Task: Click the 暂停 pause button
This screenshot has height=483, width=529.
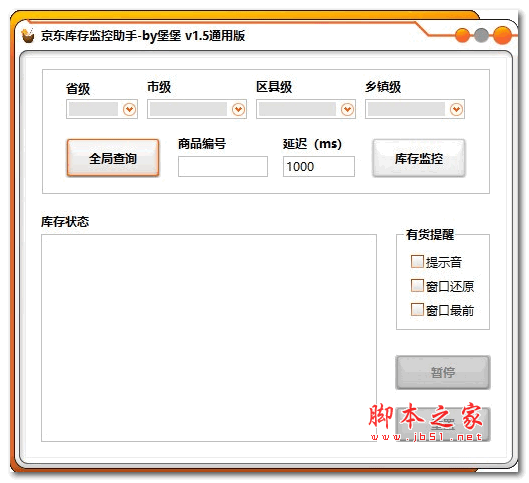Action: [443, 372]
